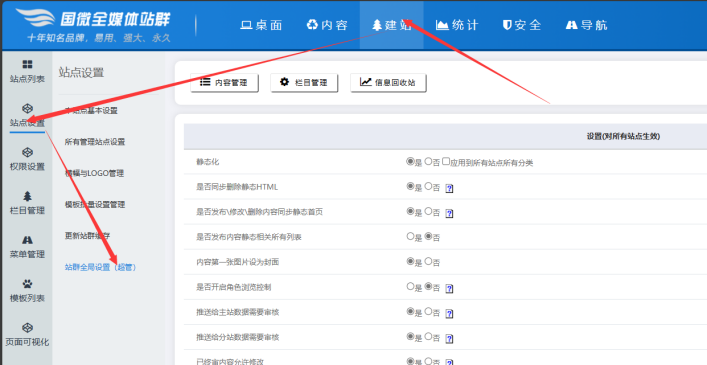Switch to the 安全 top menu
Image resolution: width=707 pixels, height=365 pixels.
pyautogui.click(x=522, y=25)
